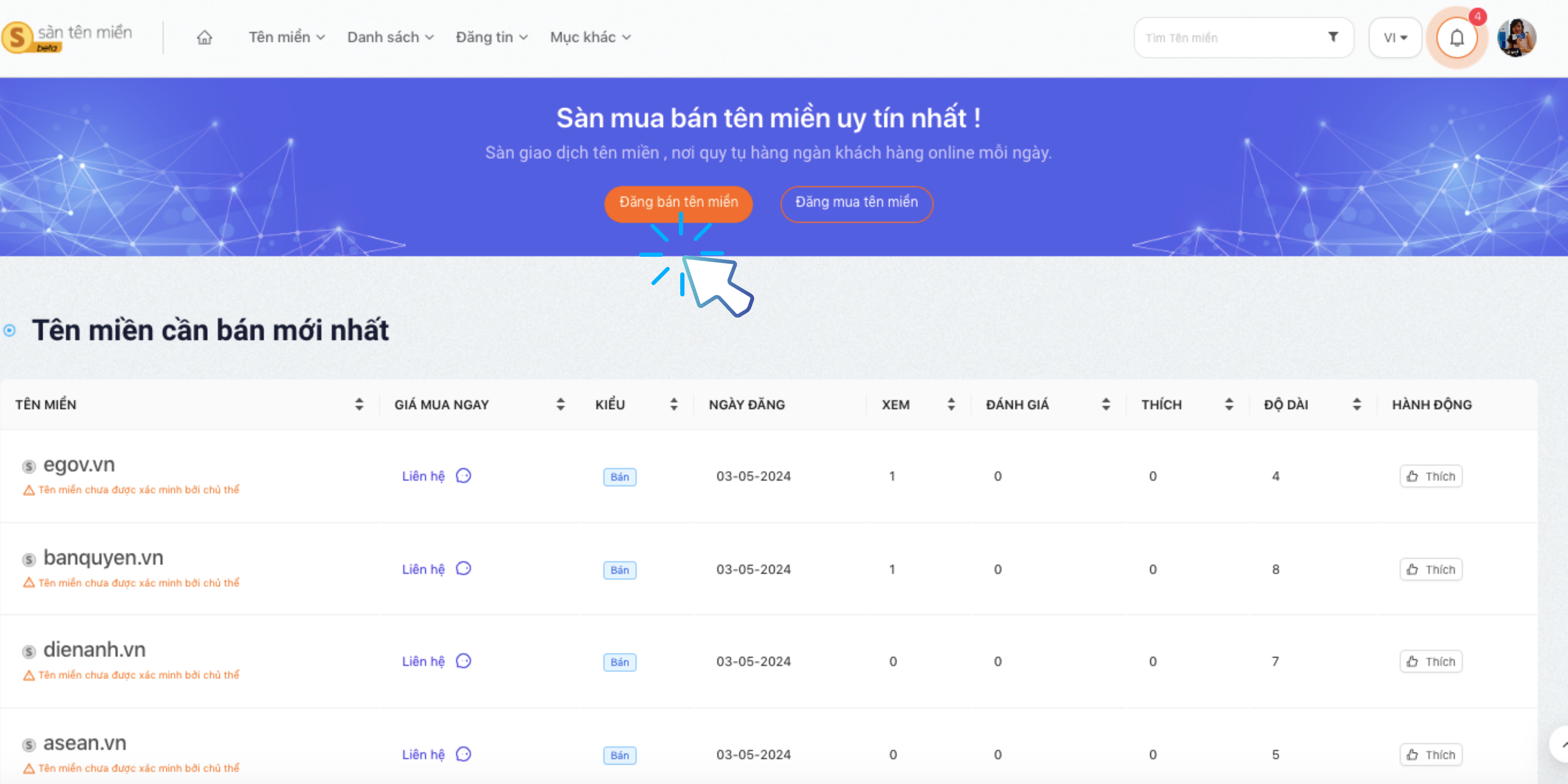Open the home page icon
The image size is (1568, 784).
[x=205, y=37]
